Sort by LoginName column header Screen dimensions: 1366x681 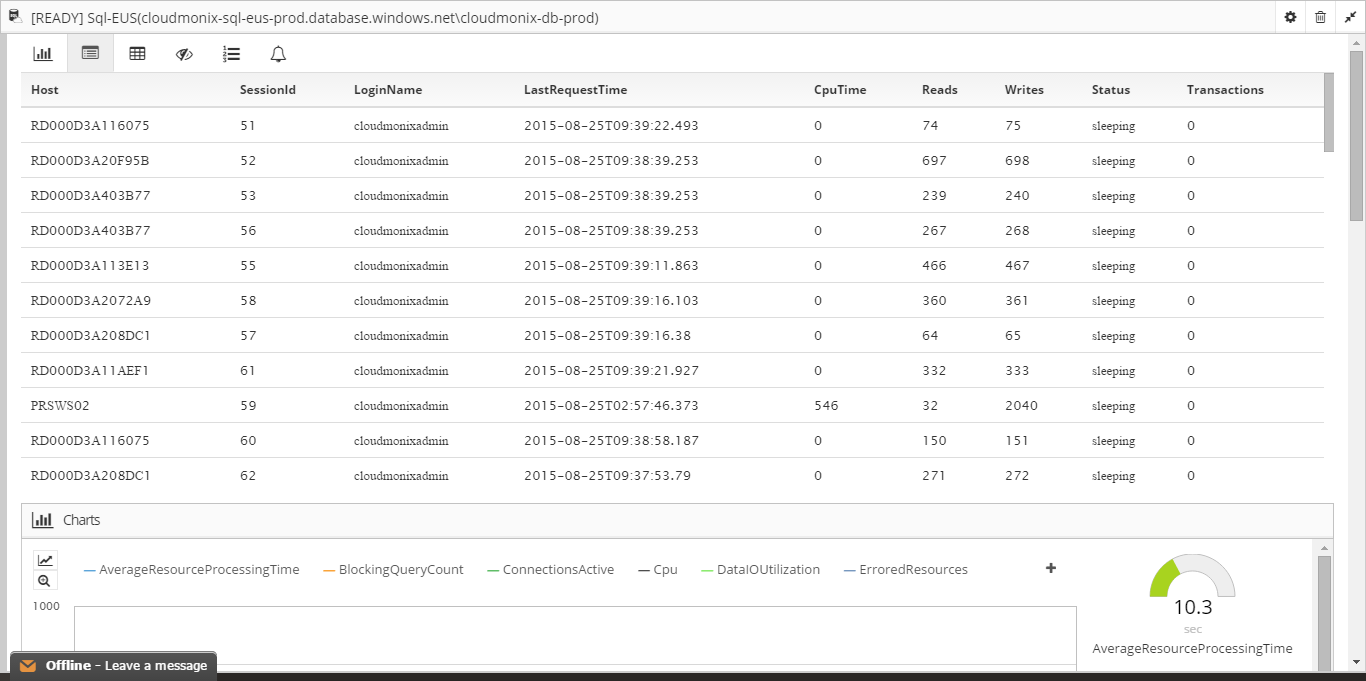coord(388,90)
